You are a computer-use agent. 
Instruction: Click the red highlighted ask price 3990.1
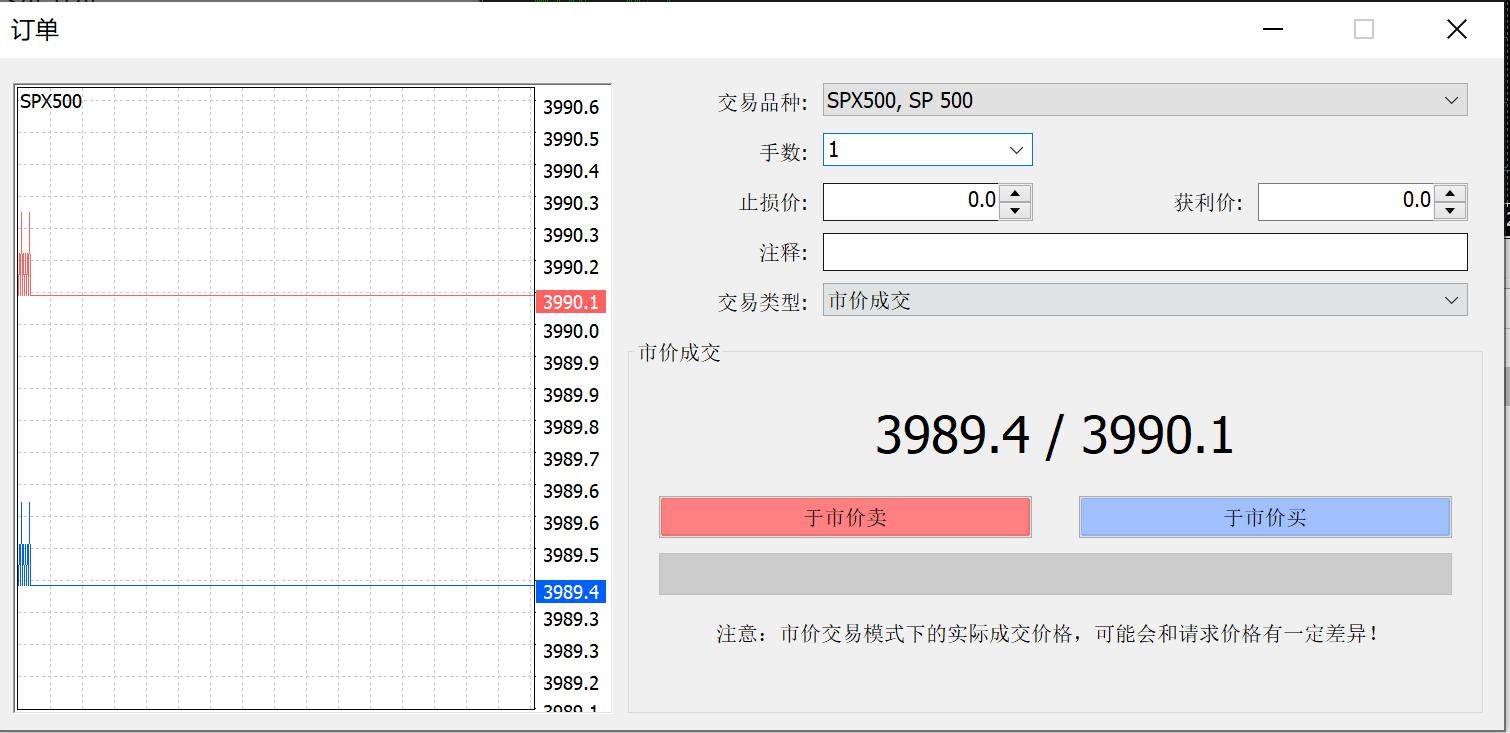570,300
